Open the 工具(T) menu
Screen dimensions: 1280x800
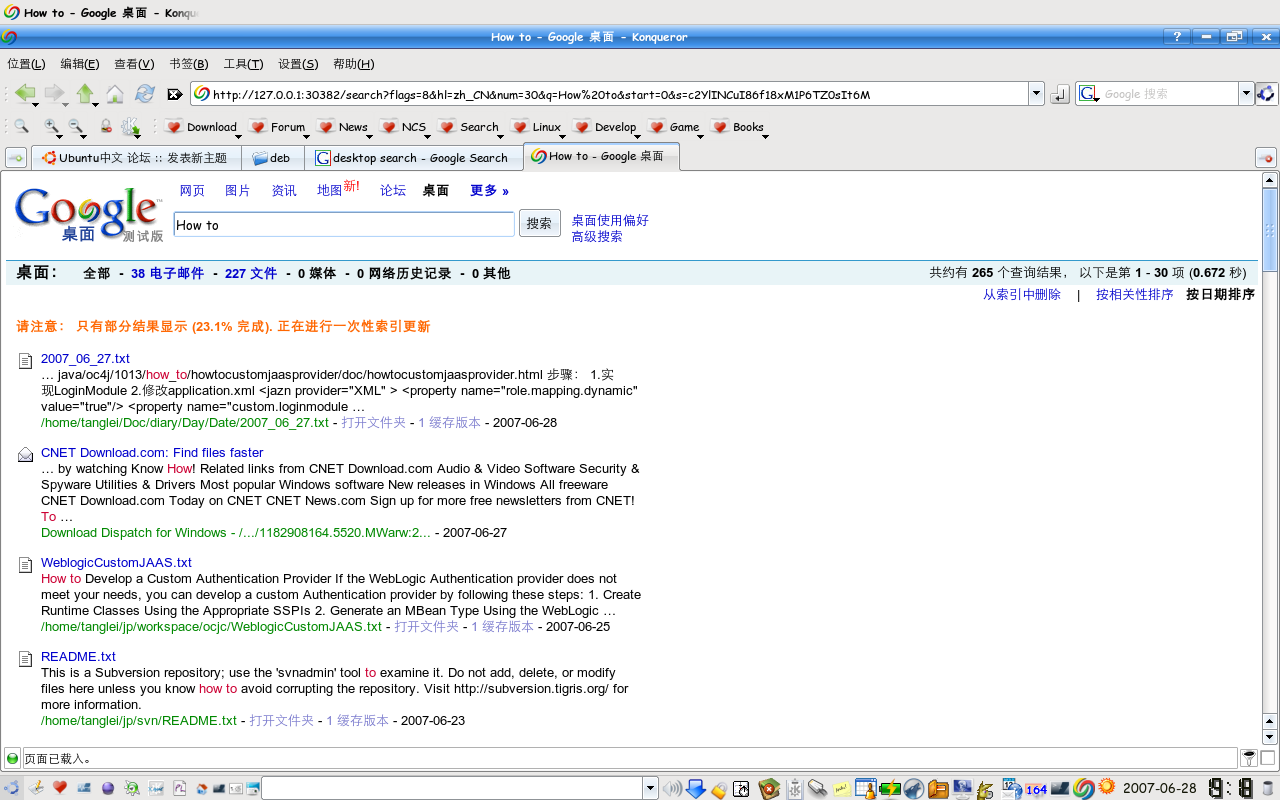(x=243, y=64)
